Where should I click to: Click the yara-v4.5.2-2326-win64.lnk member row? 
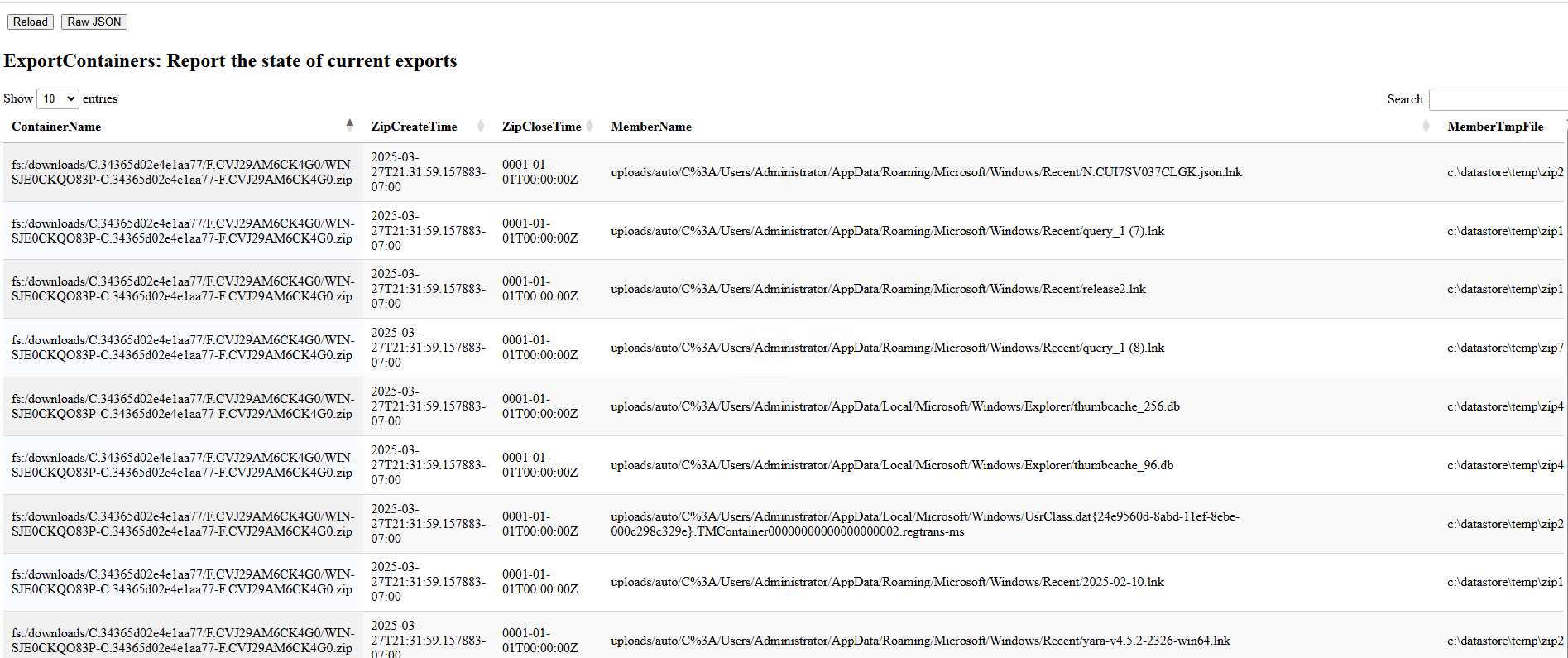(x=920, y=641)
